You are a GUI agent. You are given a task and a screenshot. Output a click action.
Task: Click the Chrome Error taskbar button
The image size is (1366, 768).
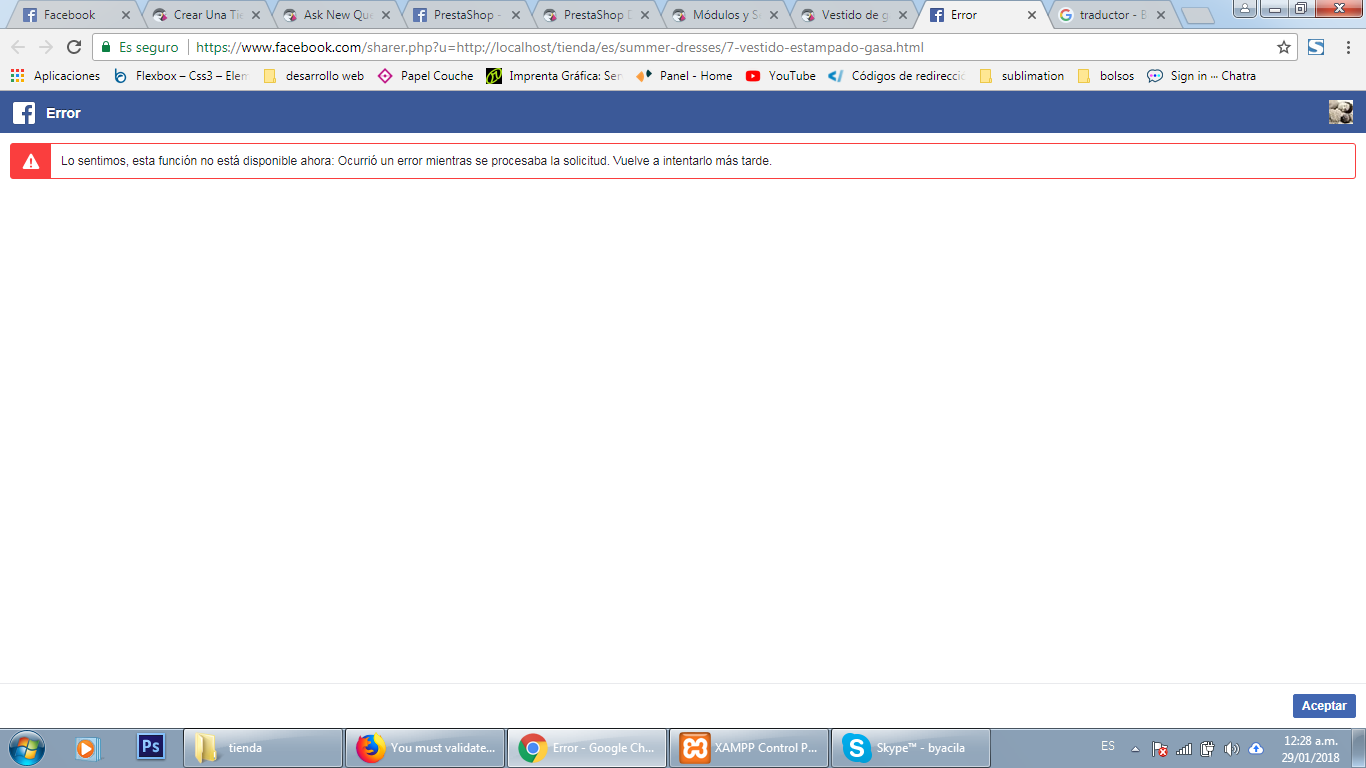587,748
